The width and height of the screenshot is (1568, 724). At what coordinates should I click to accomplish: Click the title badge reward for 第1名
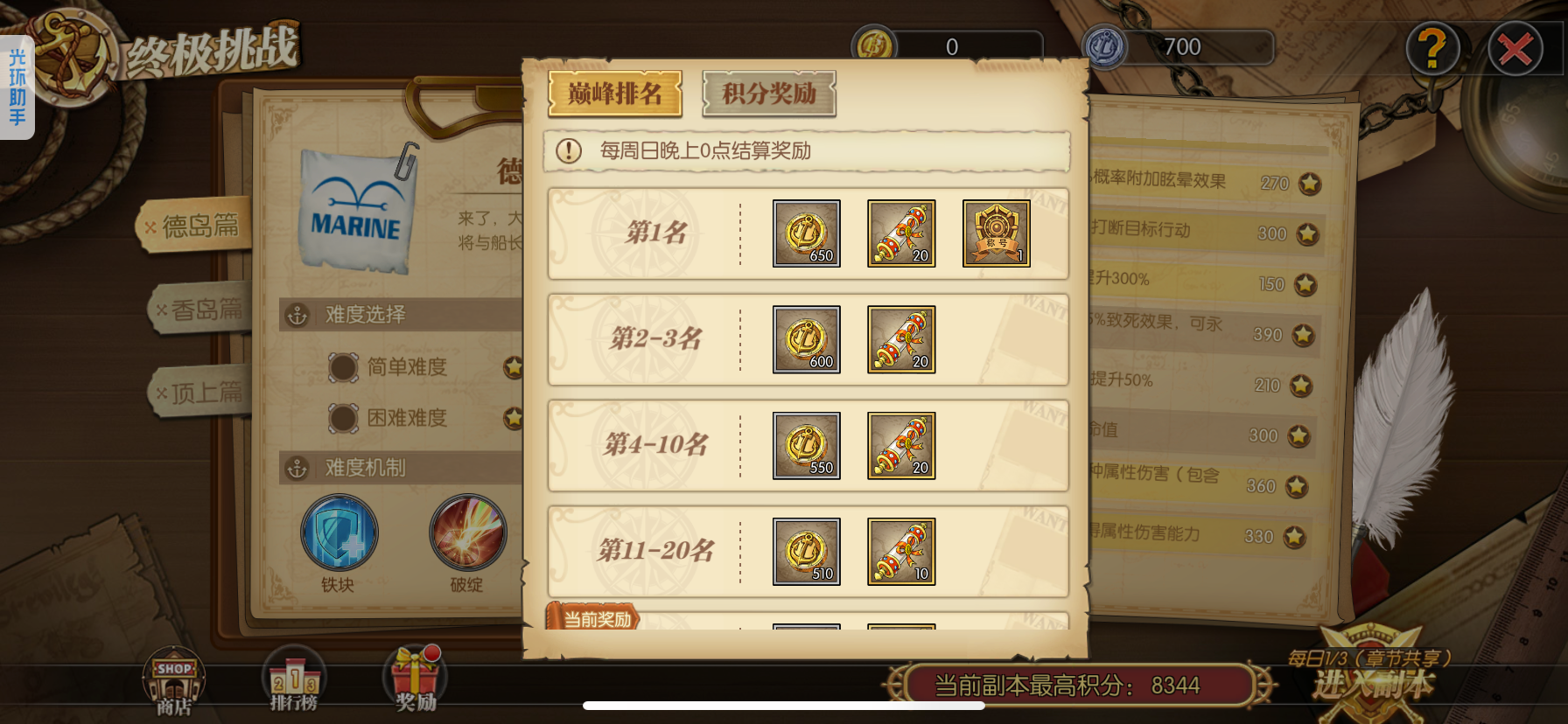[x=997, y=233]
